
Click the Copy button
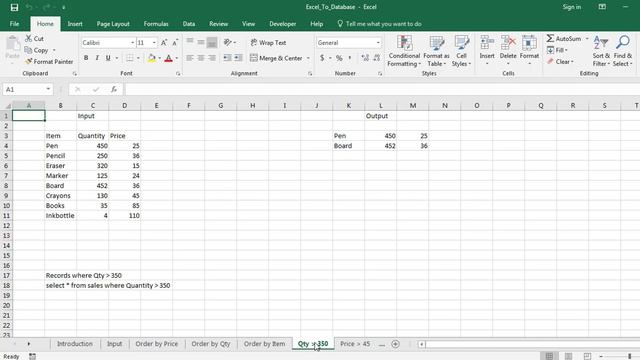37,50
